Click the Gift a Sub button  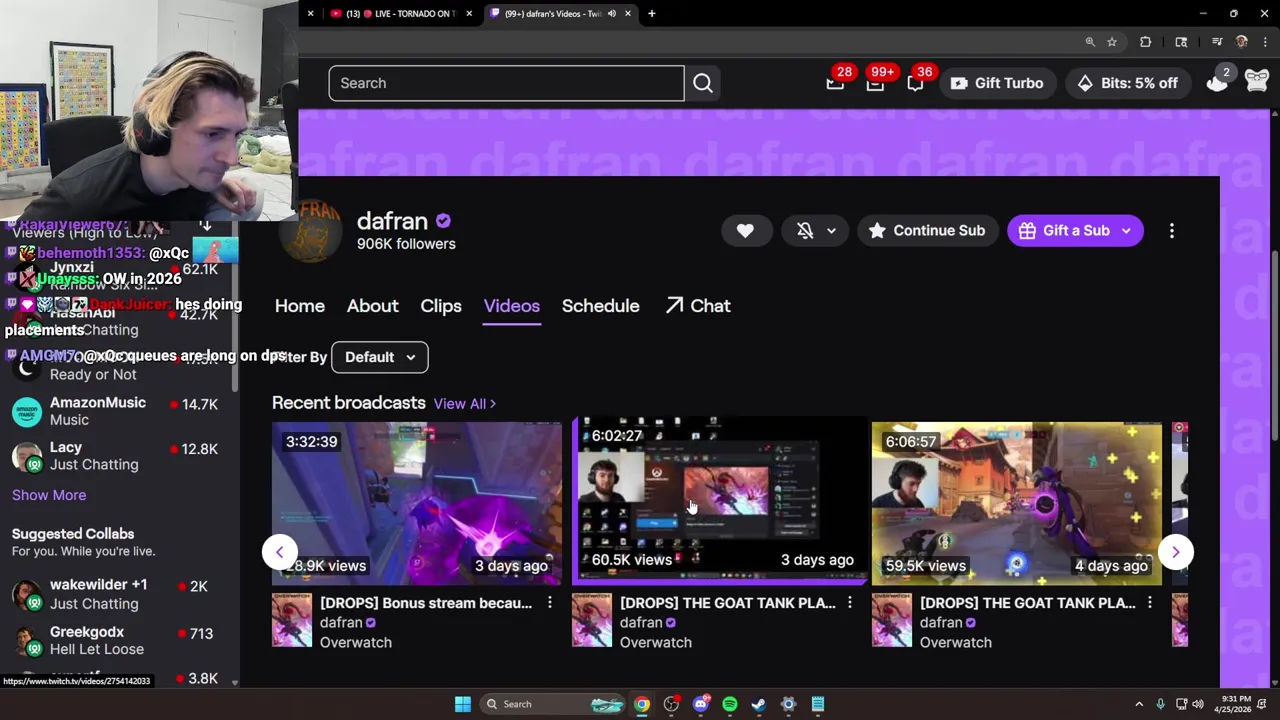tap(1075, 230)
